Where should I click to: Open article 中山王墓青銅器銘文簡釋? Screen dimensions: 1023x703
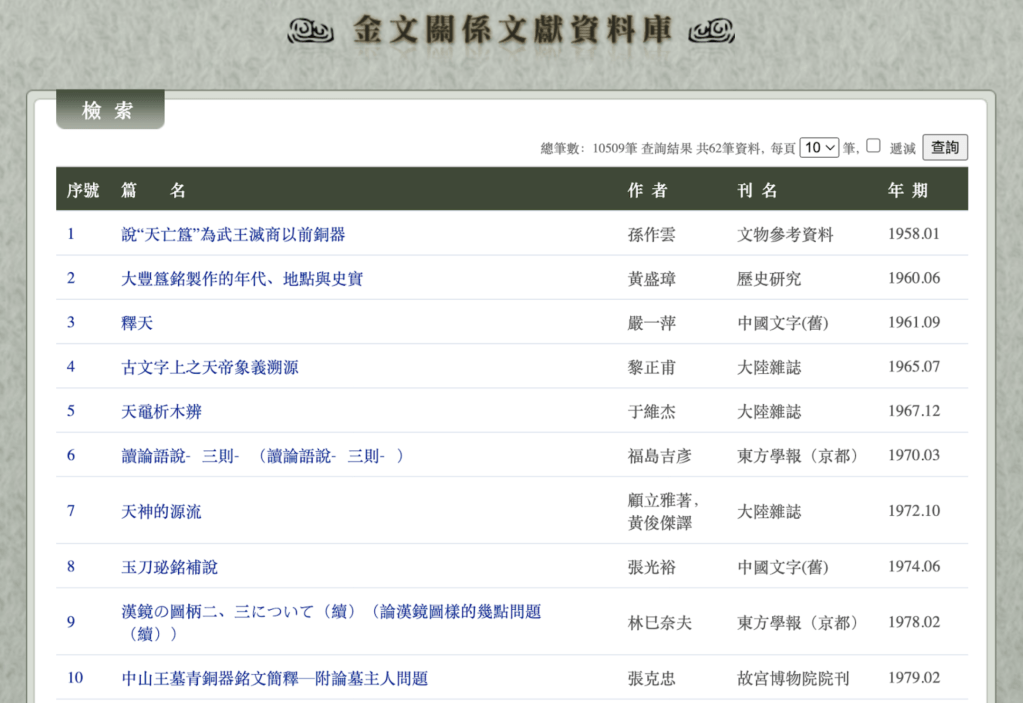coord(274,679)
